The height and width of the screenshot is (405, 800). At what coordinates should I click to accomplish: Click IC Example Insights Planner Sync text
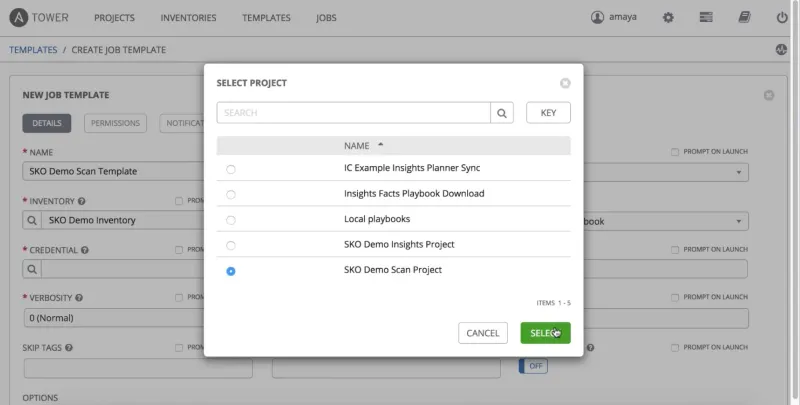[x=412, y=168]
